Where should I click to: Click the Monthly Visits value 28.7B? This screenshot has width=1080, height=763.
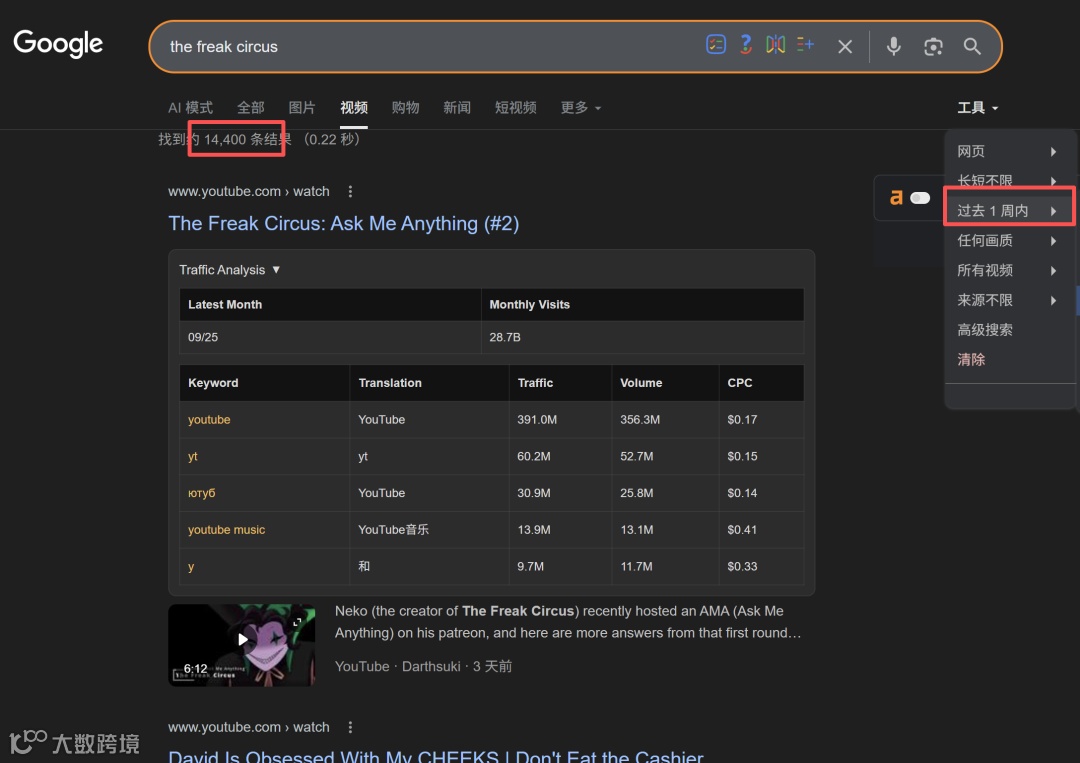tap(505, 337)
